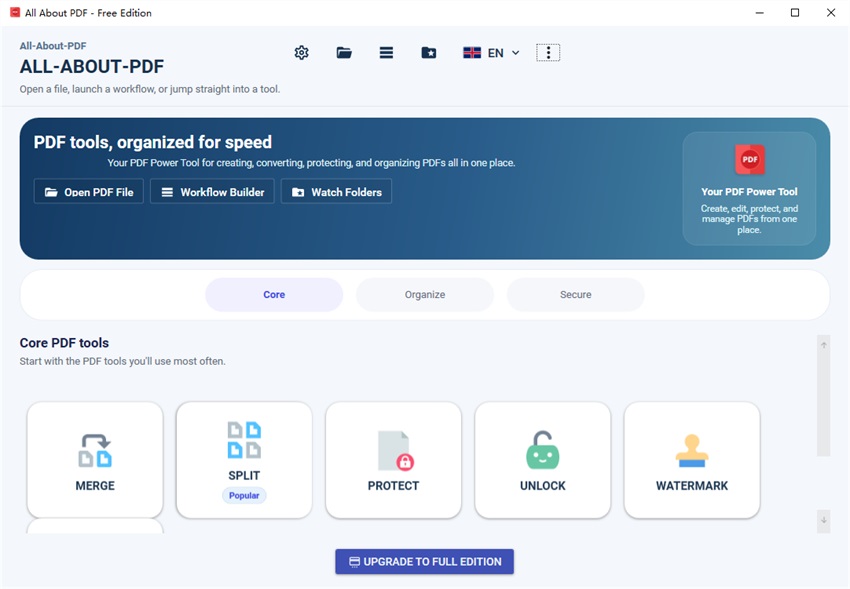This screenshot has width=850, height=589.
Task: Select the SPLIT tool card
Action: (x=244, y=460)
